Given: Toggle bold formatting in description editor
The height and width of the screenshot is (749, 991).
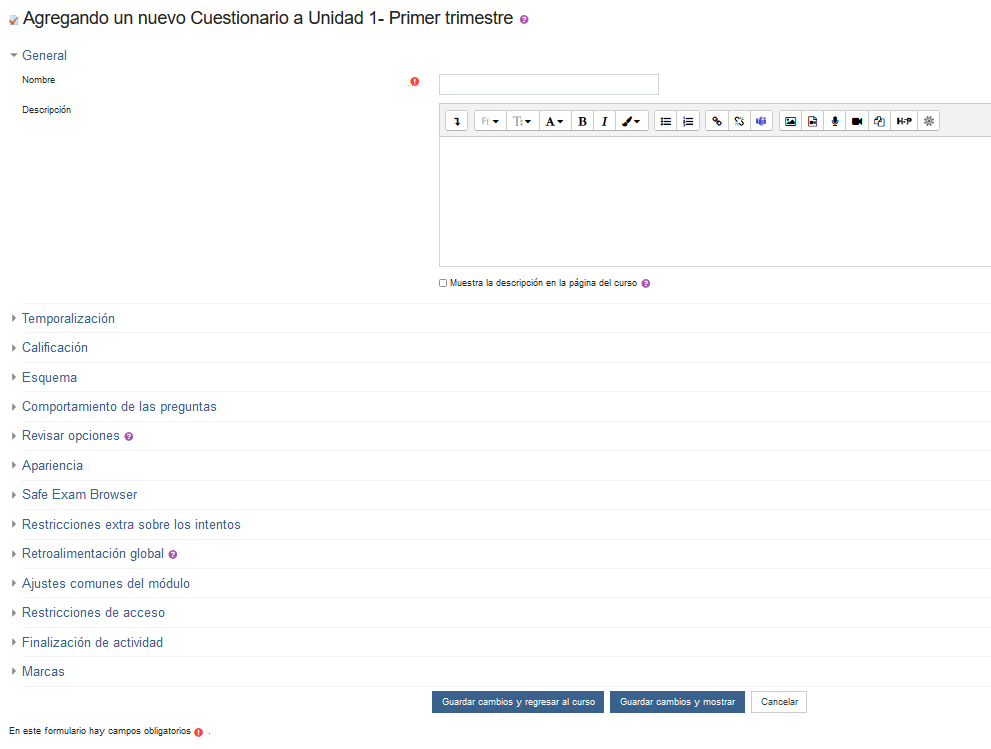Looking at the screenshot, I should click(x=582, y=121).
